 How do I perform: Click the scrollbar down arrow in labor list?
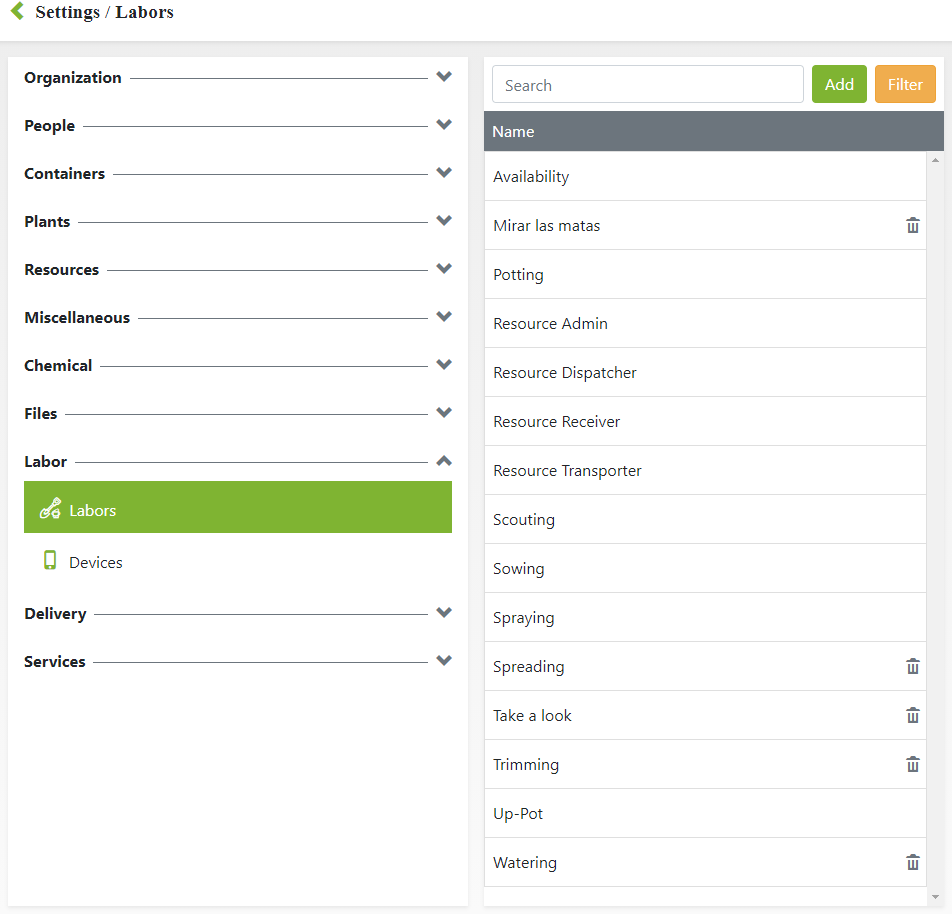click(x=935, y=896)
